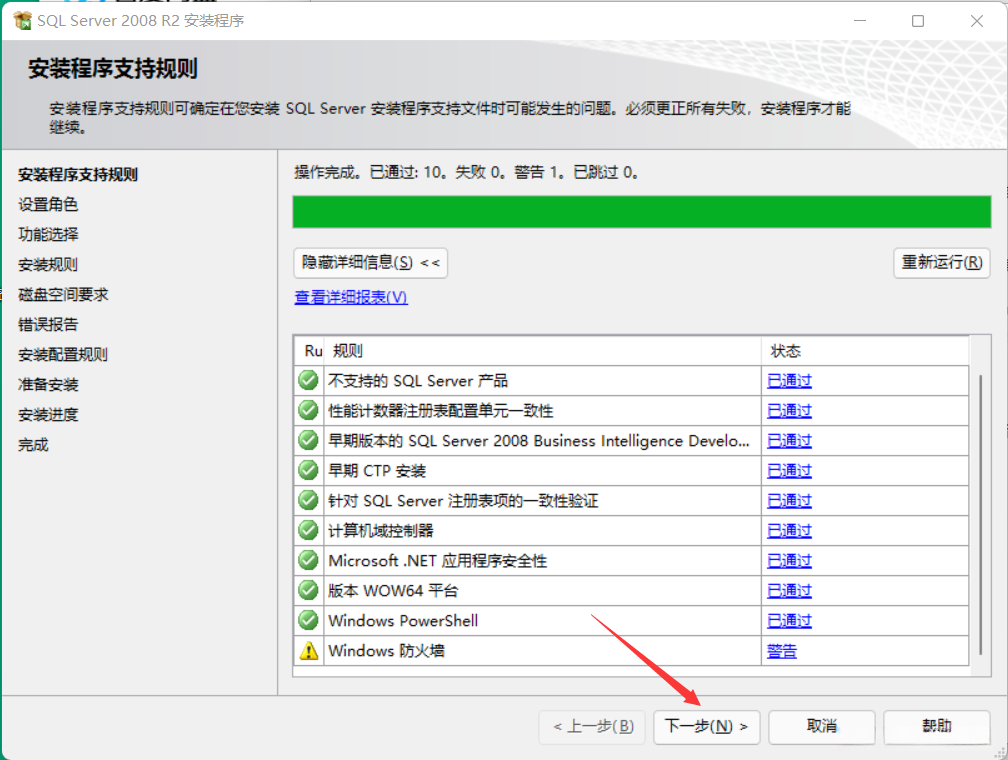1008x760 pixels.
Task: Click the check icon for the Business Intelligence row
Action: pyautogui.click(x=309, y=440)
